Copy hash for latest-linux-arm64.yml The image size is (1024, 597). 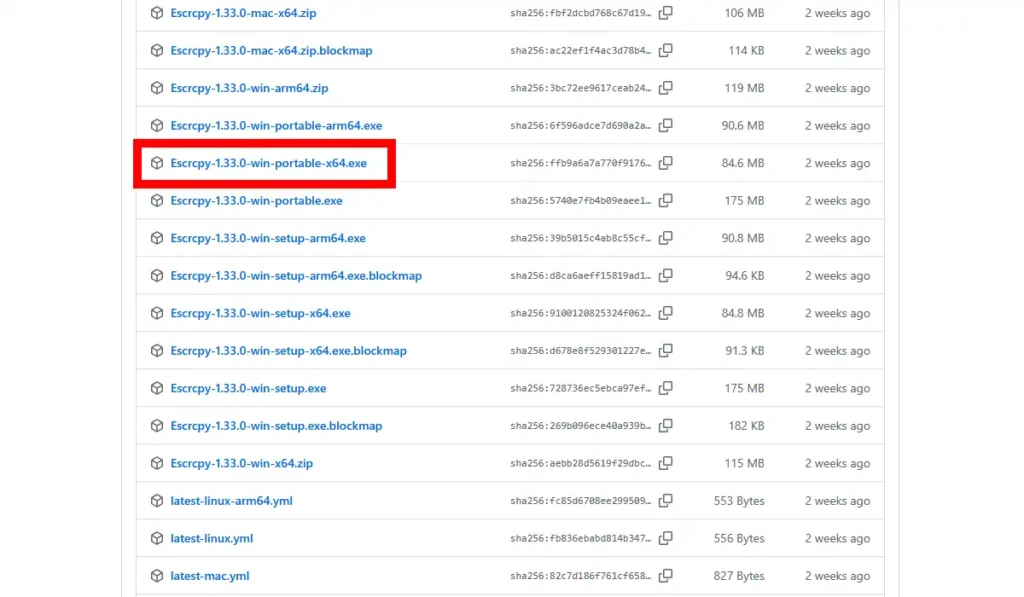coord(665,501)
